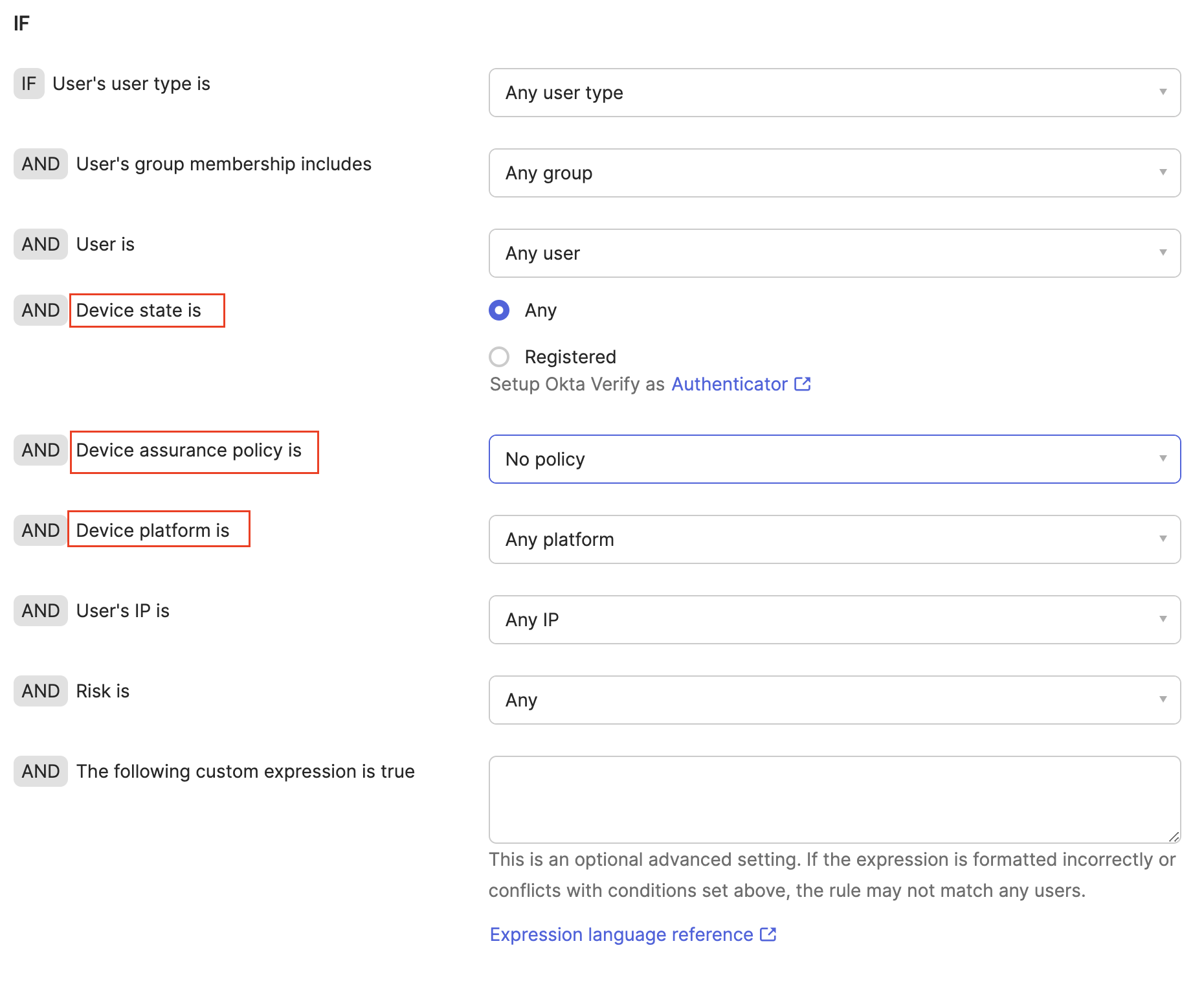Expand the chevron on the Any platform selector
This screenshot has width=1204, height=983.
[1163, 539]
